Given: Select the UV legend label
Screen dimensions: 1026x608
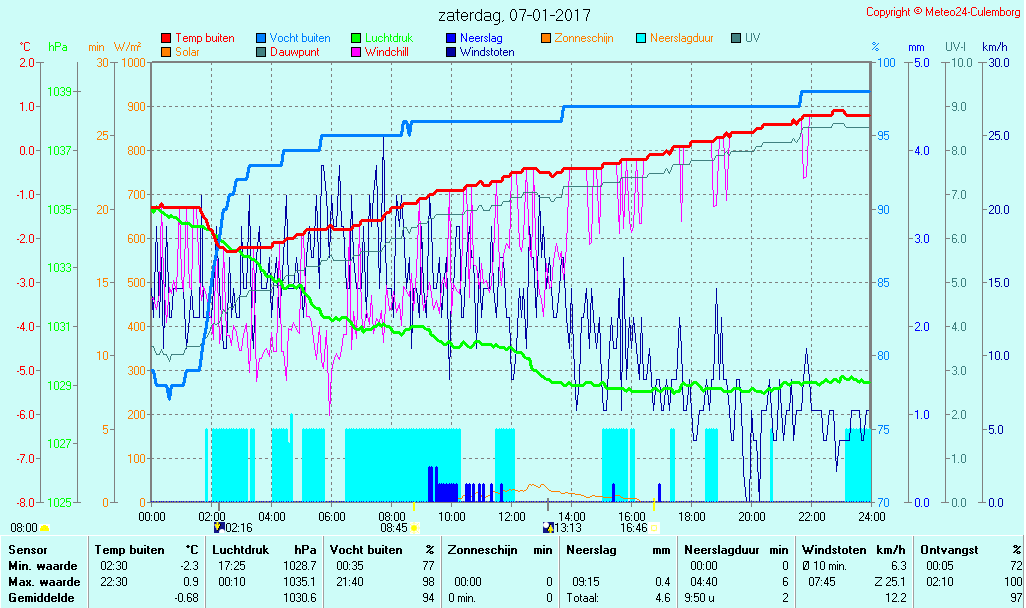Looking at the screenshot, I should [x=752, y=38].
